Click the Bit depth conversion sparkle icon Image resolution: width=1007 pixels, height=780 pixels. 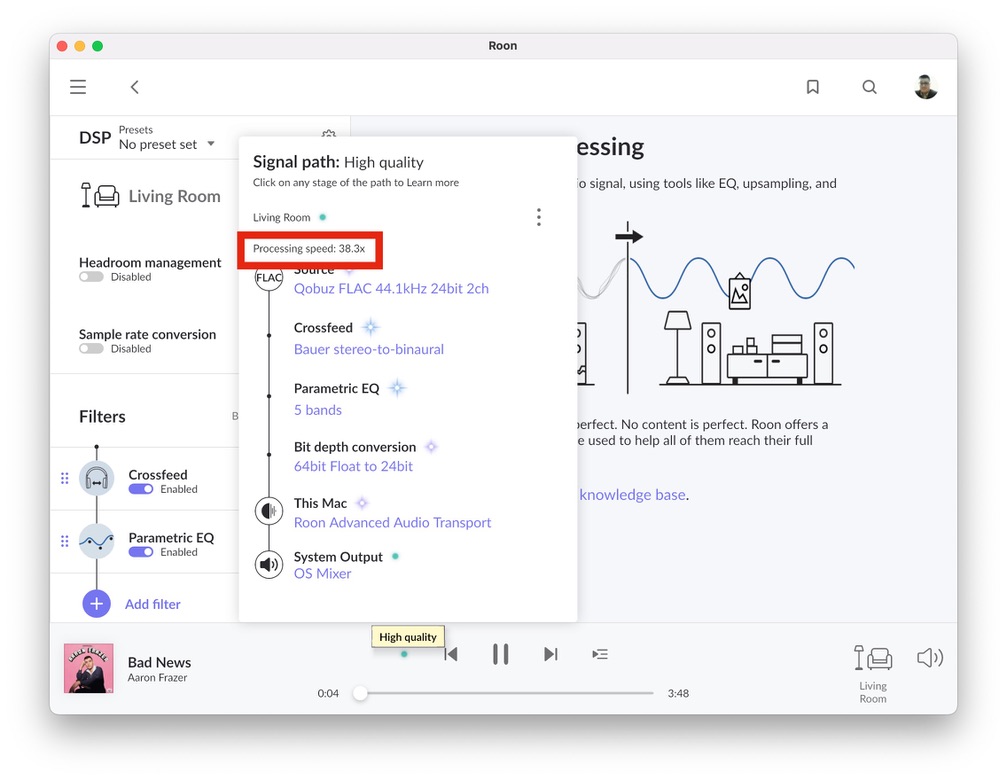(432, 447)
